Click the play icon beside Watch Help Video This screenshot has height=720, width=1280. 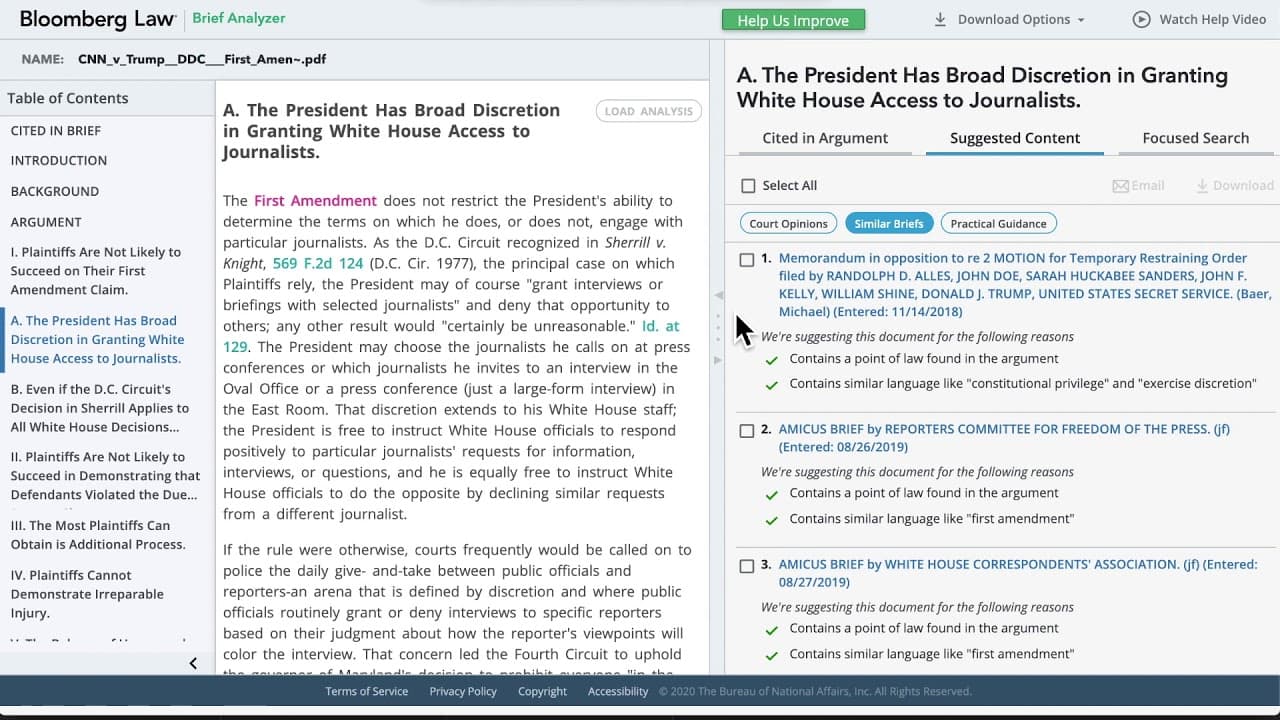tap(1141, 19)
